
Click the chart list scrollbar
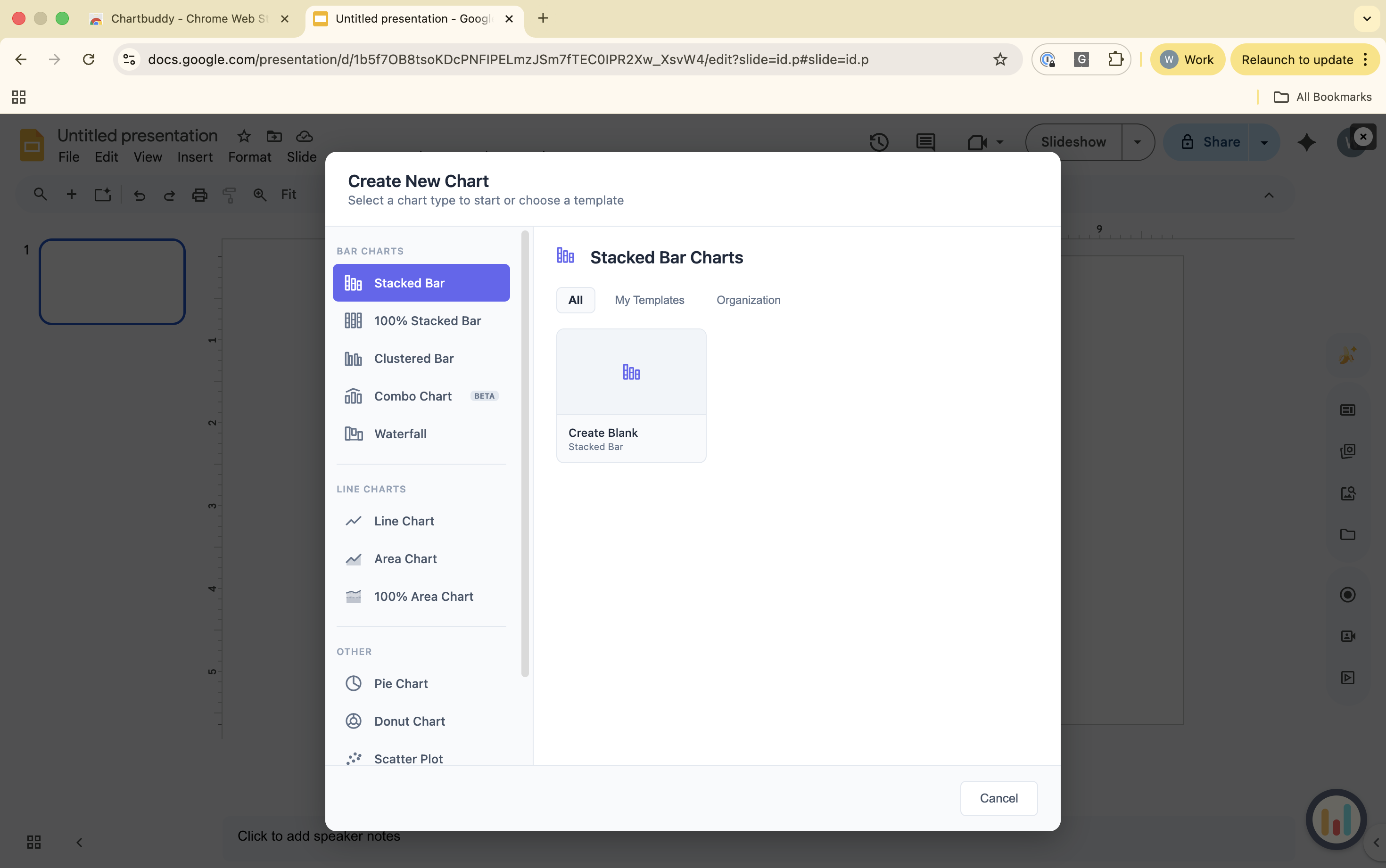click(x=524, y=453)
